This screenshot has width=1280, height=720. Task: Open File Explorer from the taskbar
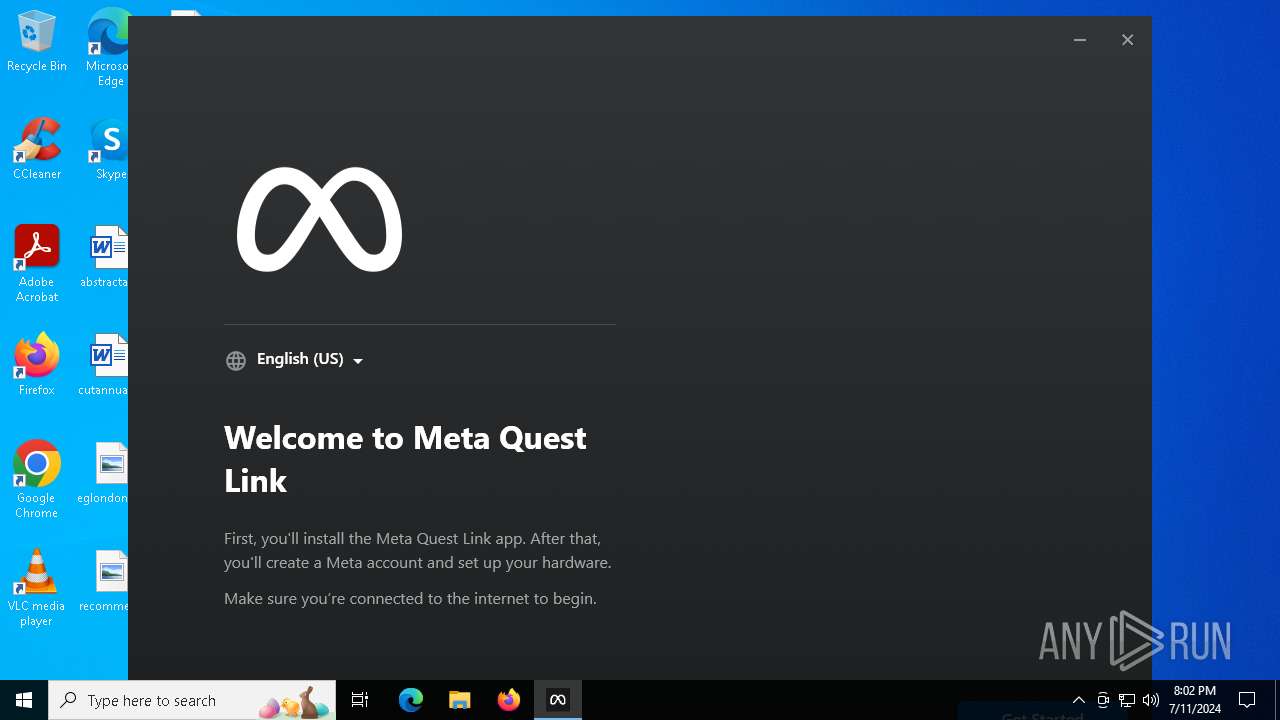[x=460, y=700]
